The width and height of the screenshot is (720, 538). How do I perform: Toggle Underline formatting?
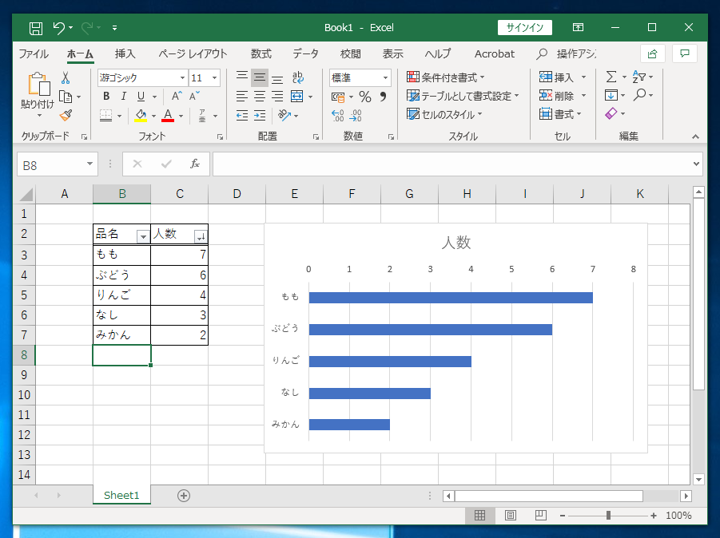(x=141, y=96)
